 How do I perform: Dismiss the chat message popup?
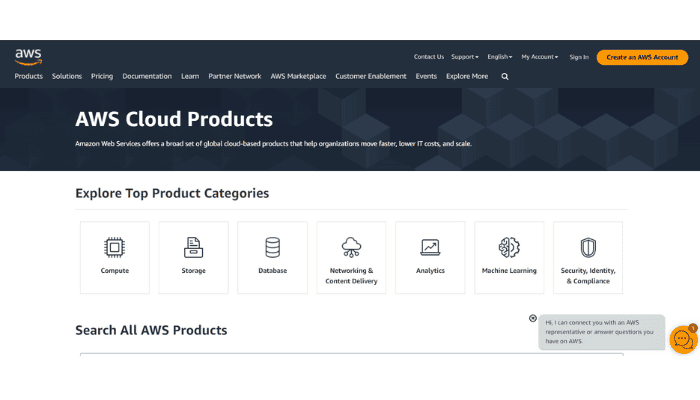[x=533, y=318]
